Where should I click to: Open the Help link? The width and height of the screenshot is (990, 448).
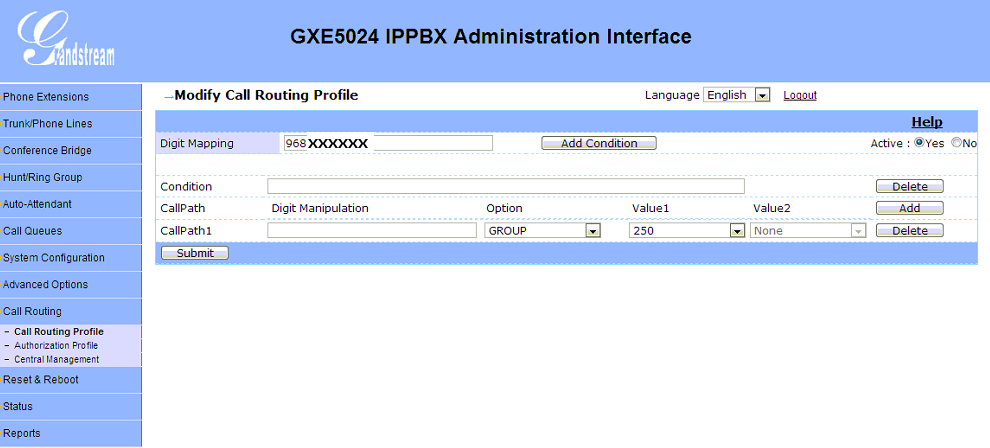pos(926,122)
